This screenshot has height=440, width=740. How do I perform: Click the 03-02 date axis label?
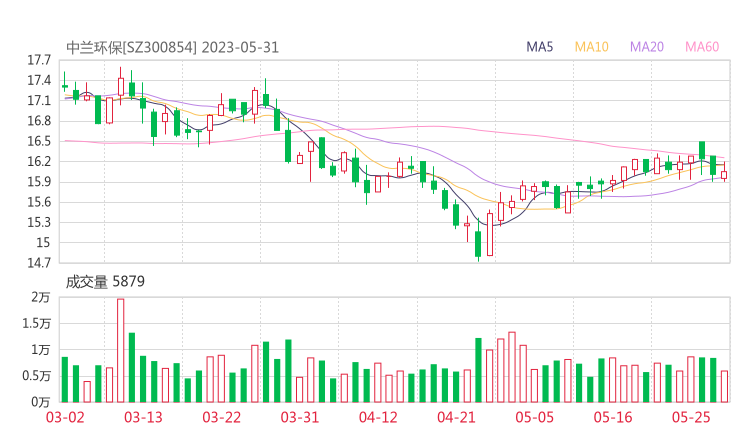[x=65, y=417]
